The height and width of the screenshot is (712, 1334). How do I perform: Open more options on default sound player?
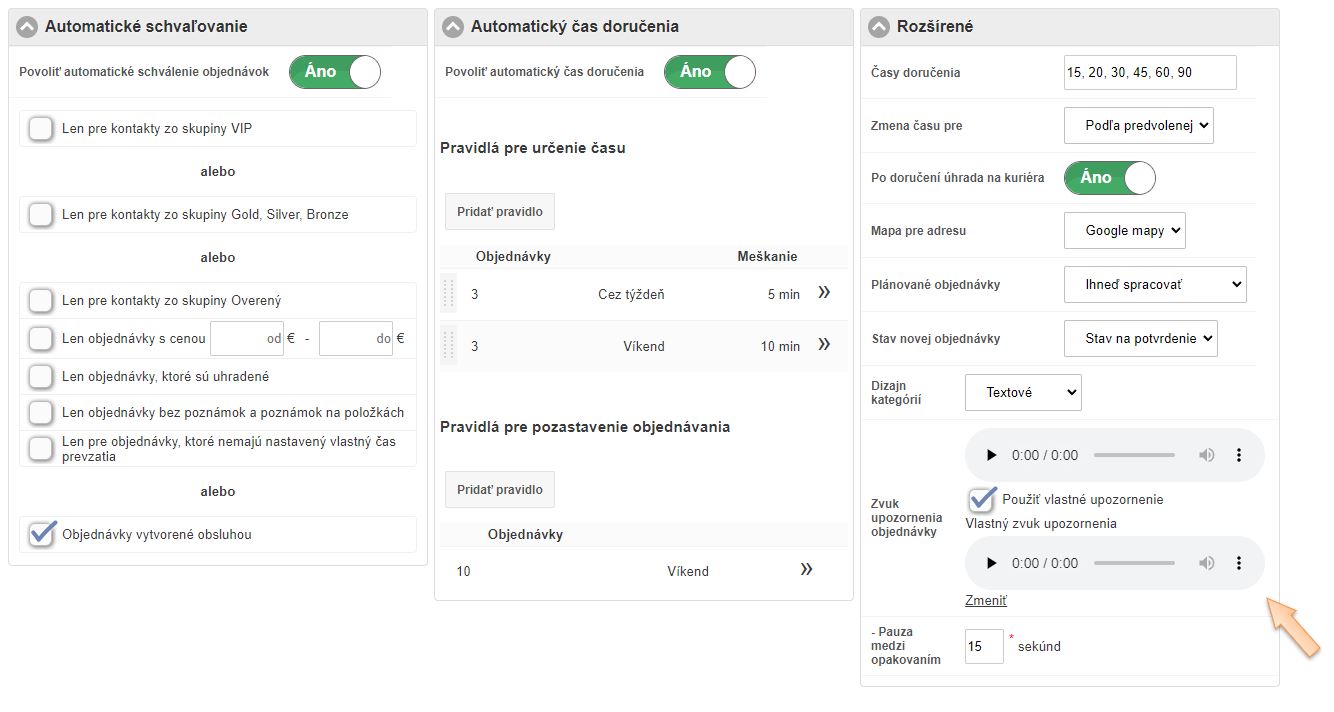point(1238,455)
